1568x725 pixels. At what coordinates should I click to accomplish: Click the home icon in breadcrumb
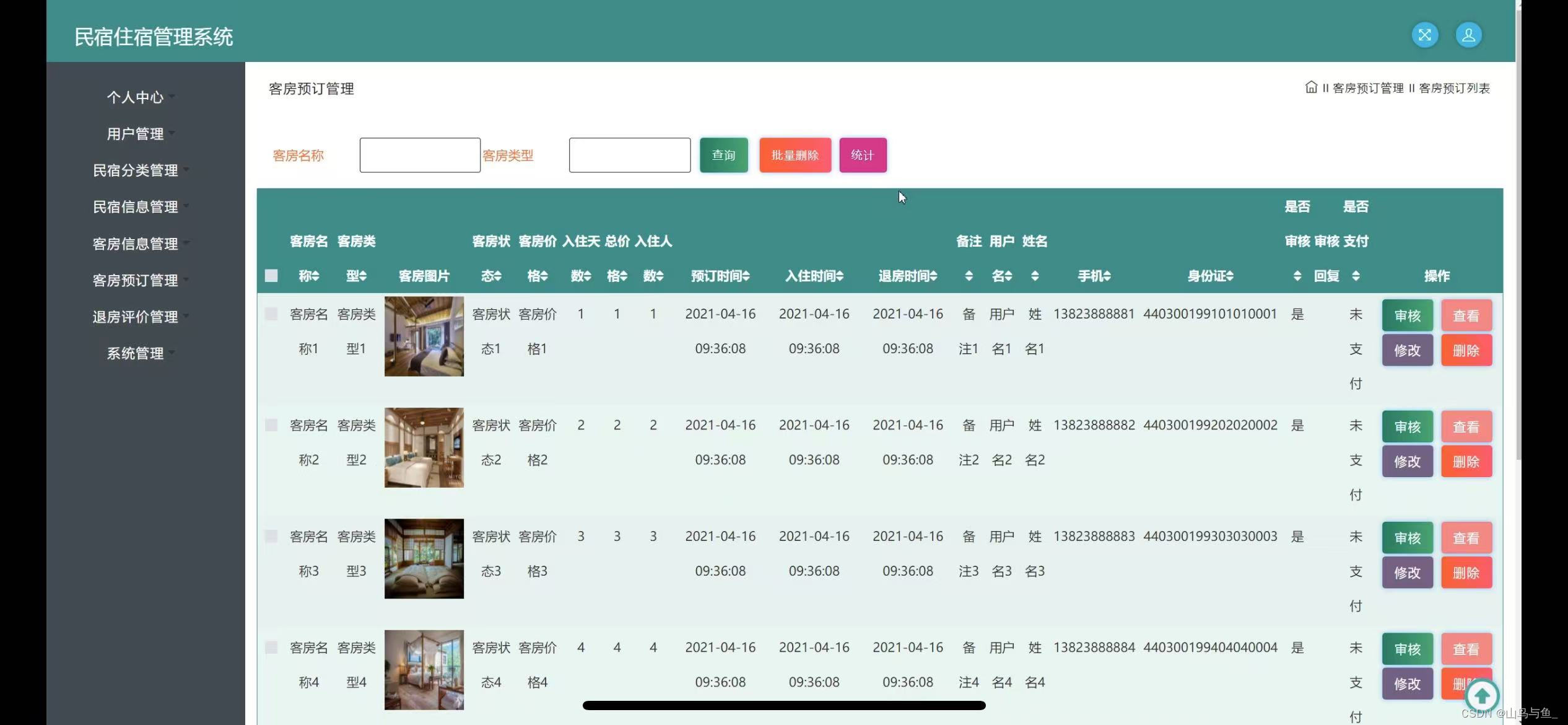tap(1311, 87)
